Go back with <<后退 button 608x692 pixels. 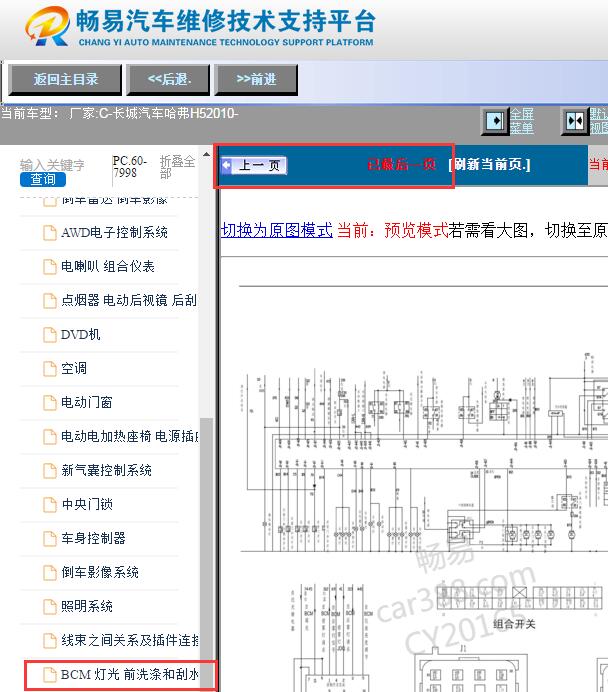[x=168, y=79]
